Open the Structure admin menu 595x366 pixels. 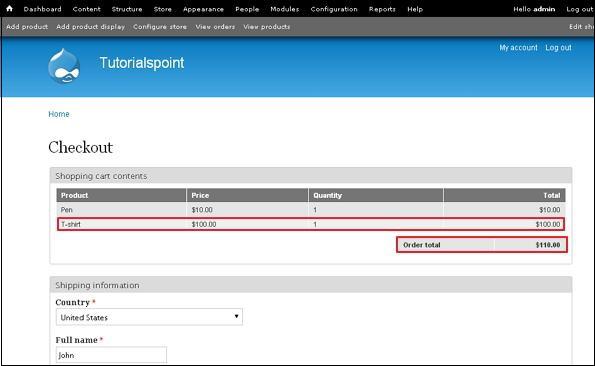click(x=127, y=9)
